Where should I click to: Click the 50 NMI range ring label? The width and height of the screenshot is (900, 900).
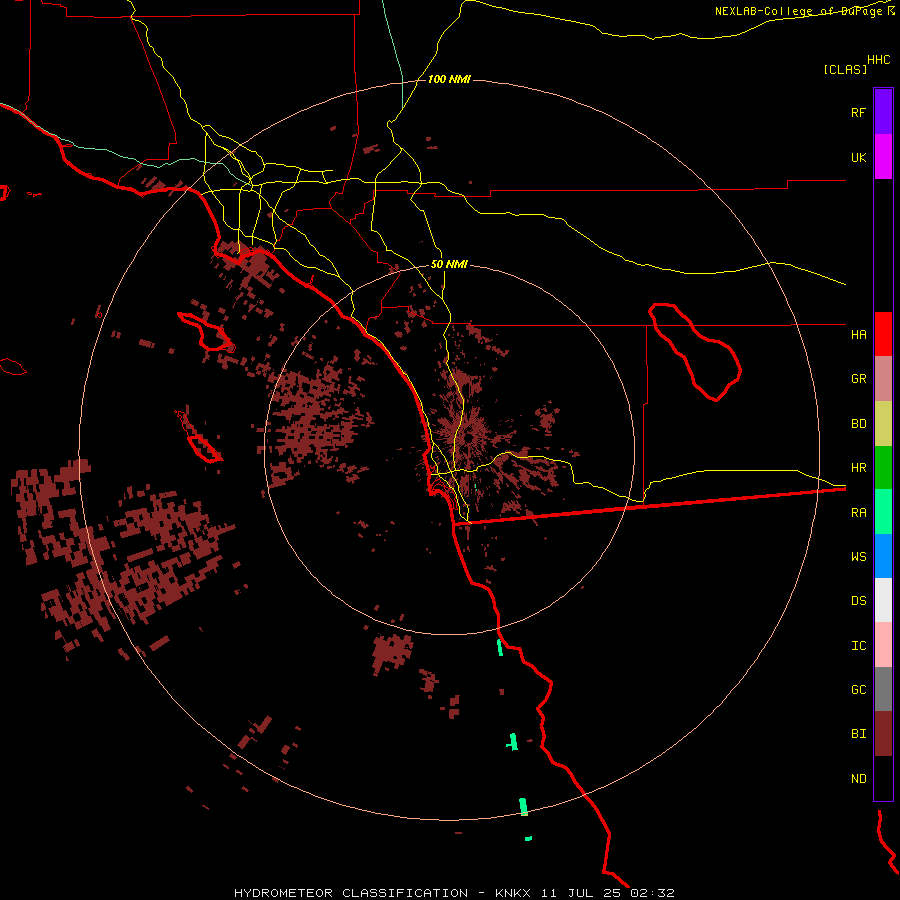tap(449, 264)
